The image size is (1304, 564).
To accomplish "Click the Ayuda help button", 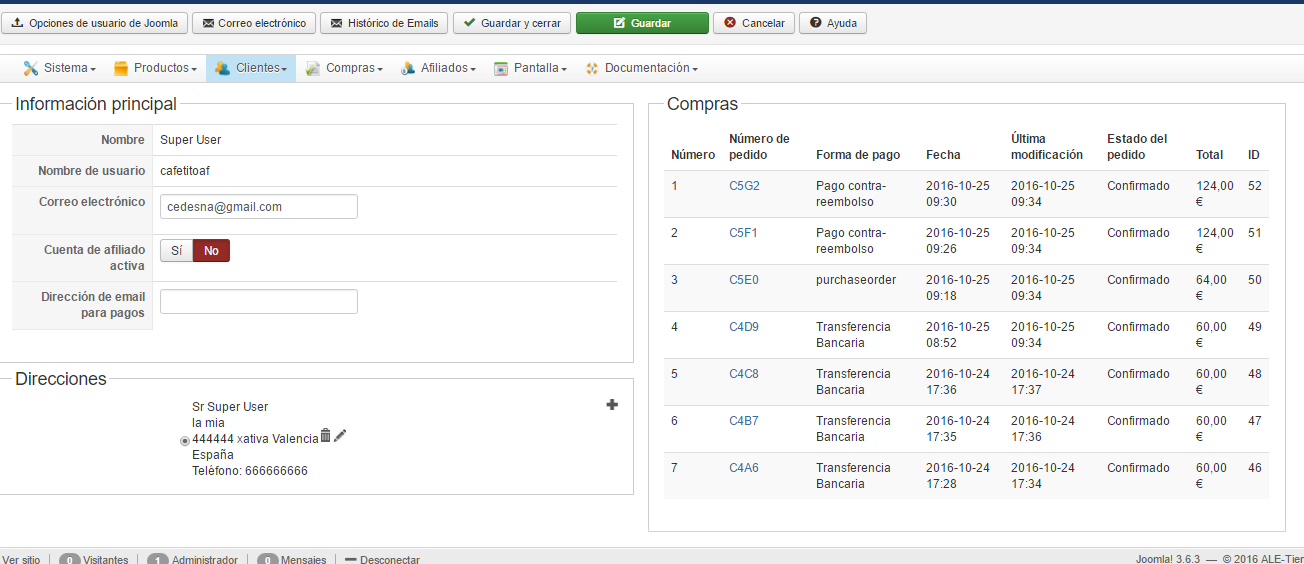I will pyautogui.click(x=833, y=23).
